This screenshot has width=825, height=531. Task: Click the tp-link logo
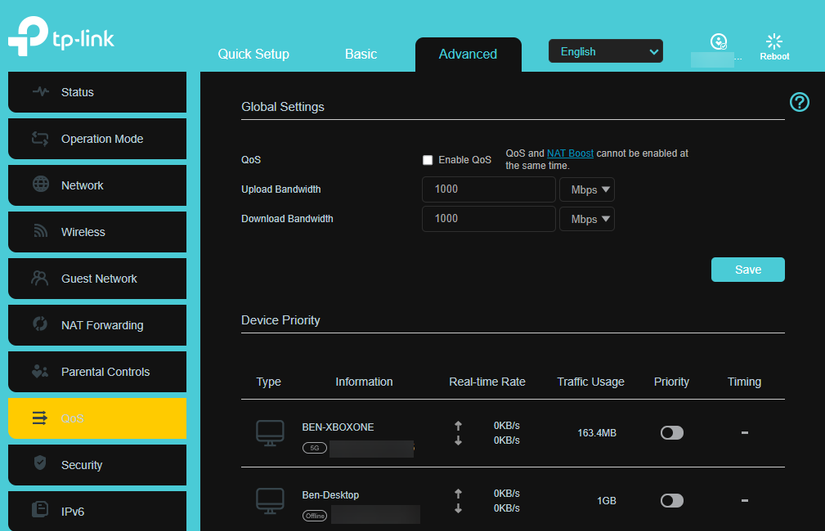coord(62,37)
